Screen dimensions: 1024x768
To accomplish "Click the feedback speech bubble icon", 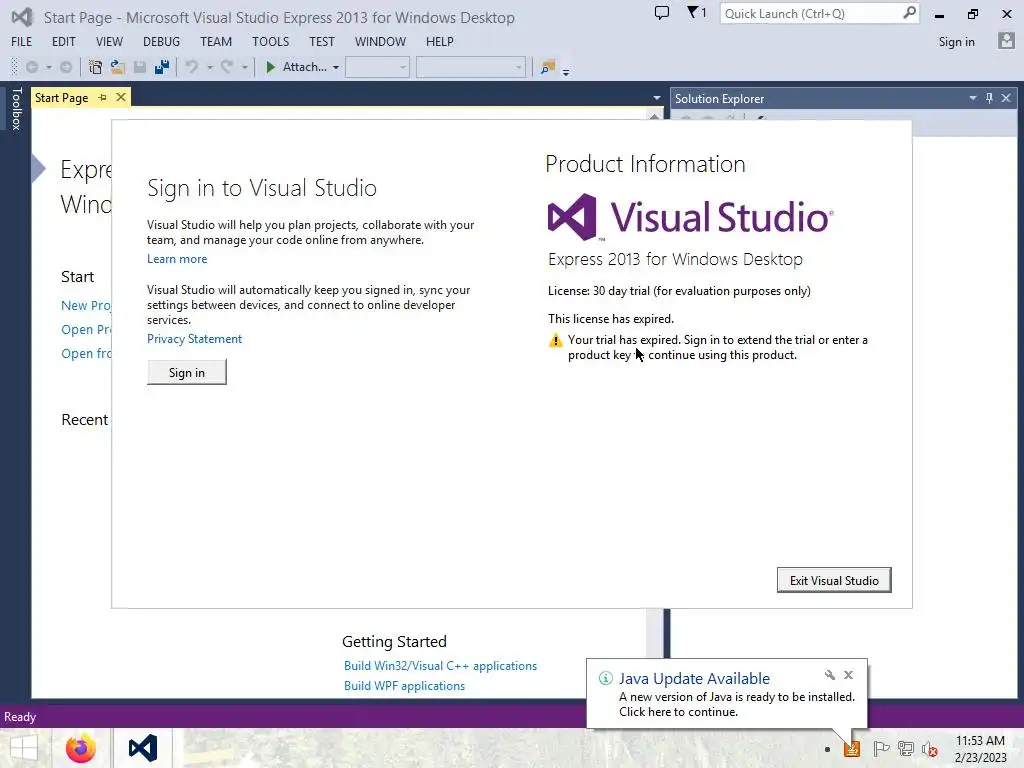I will (x=662, y=12).
